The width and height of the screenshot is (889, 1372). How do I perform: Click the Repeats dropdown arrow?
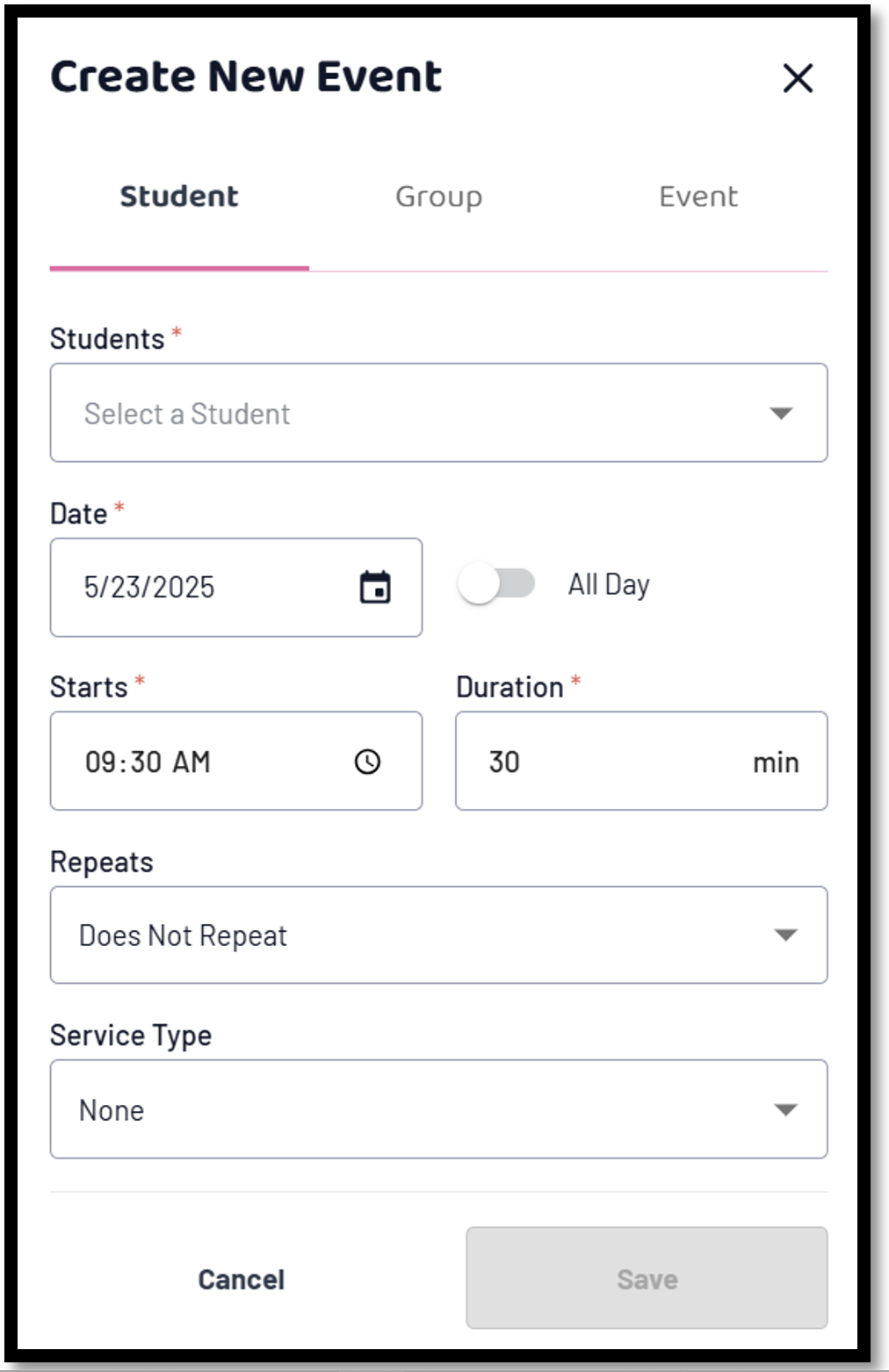click(x=785, y=935)
